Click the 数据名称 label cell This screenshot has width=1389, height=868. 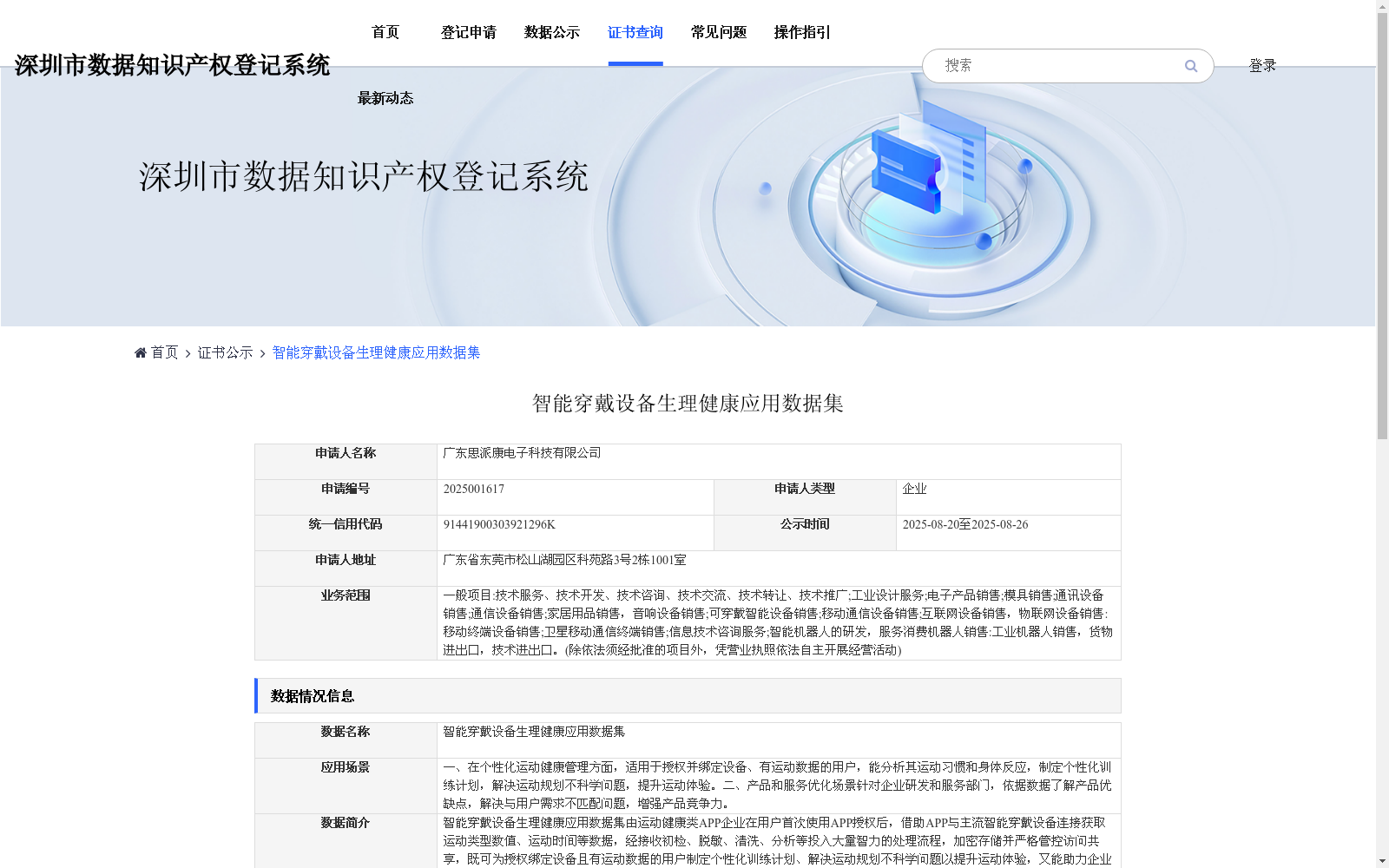tap(346, 740)
